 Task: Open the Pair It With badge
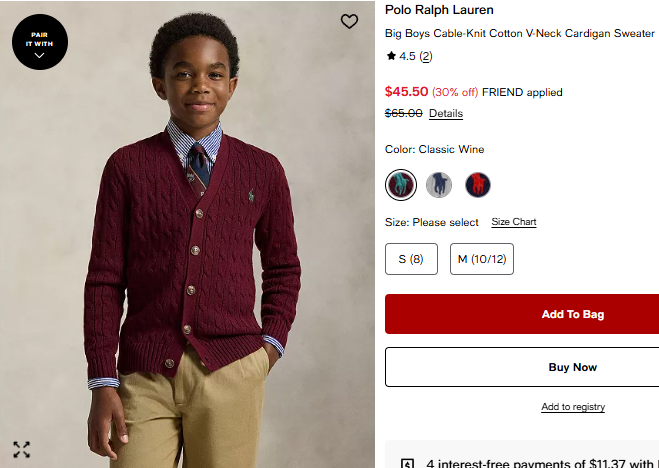(x=39, y=43)
